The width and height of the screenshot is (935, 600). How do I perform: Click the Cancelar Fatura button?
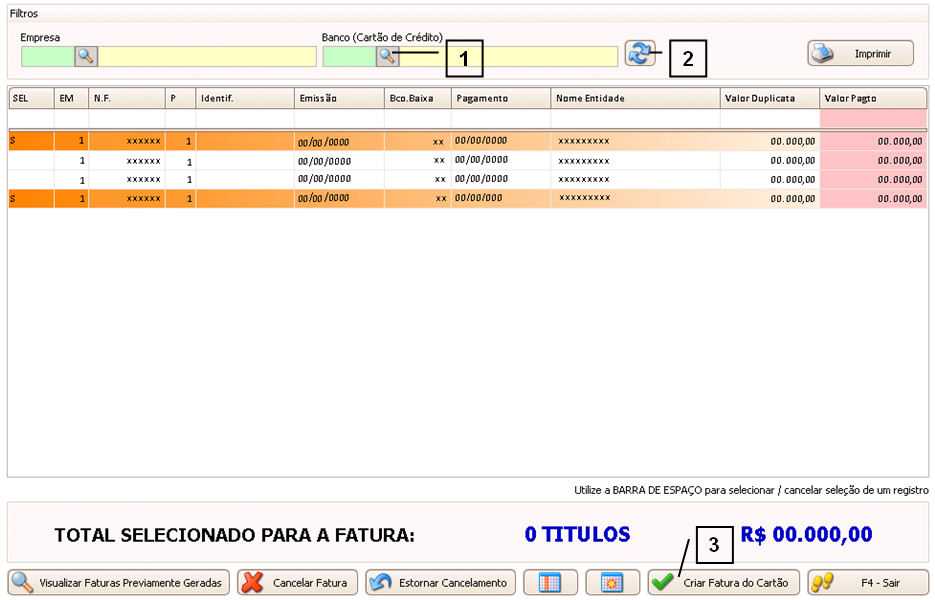(x=297, y=582)
